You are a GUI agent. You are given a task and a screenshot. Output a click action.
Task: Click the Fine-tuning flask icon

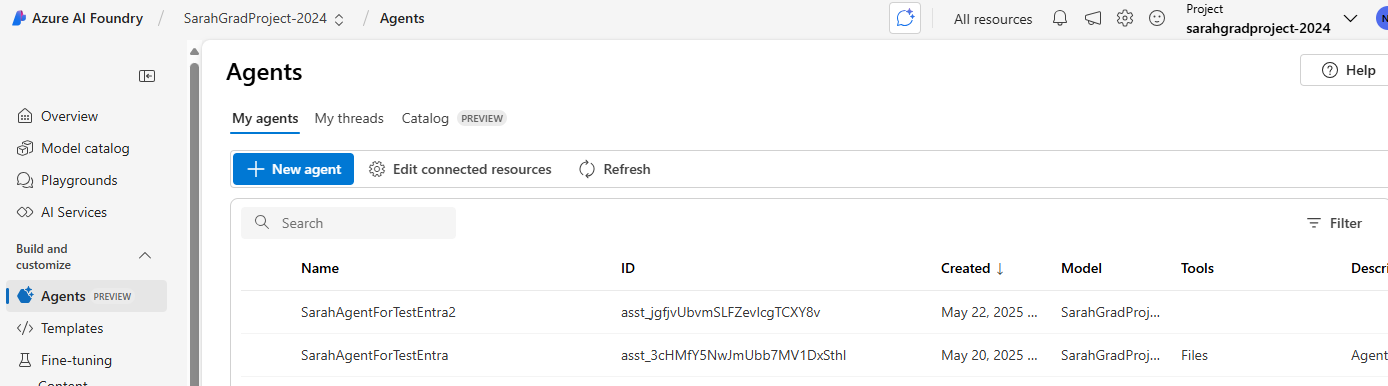25,360
